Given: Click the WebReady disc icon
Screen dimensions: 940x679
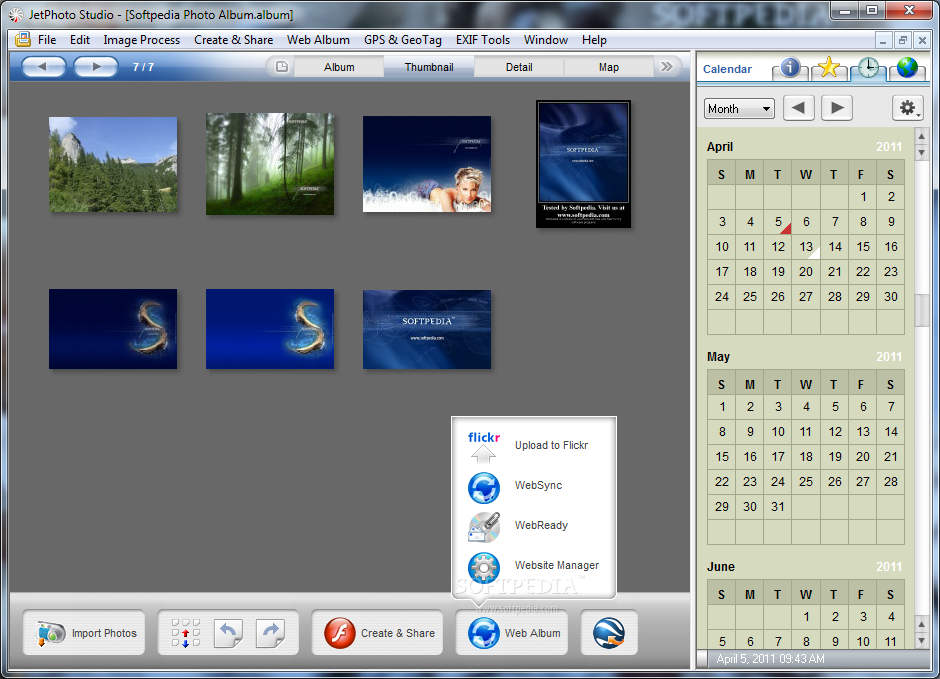Looking at the screenshot, I should point(484,526).
